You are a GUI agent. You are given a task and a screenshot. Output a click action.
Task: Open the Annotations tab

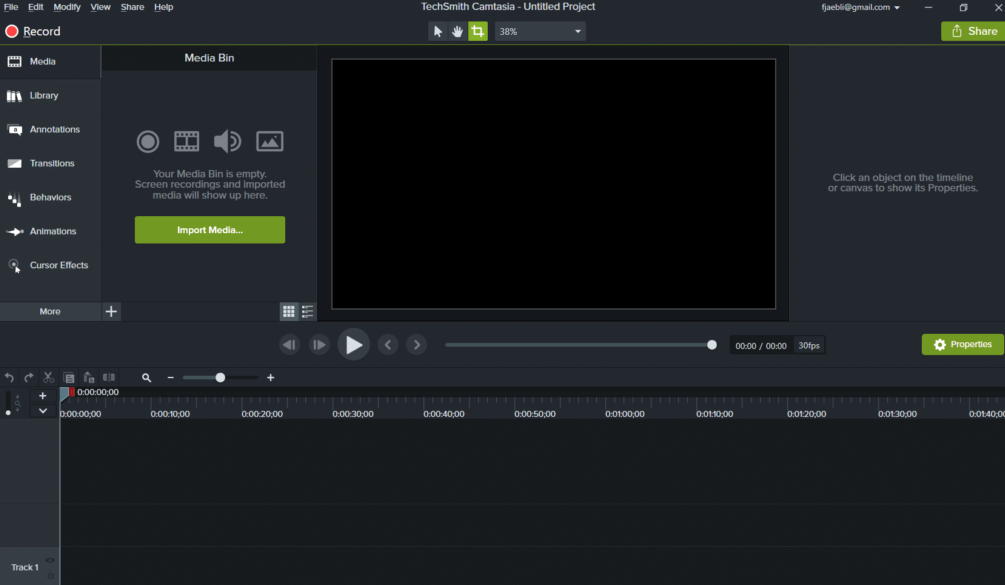click(50, 129)
